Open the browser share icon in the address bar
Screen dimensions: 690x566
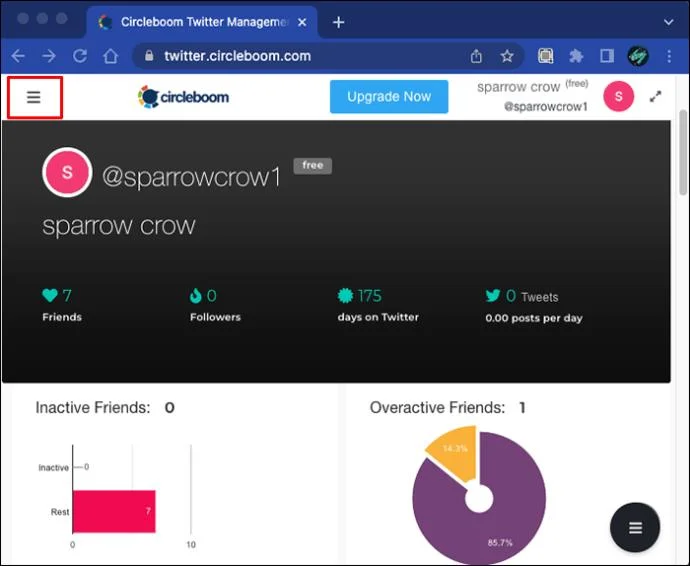(476, 56)
